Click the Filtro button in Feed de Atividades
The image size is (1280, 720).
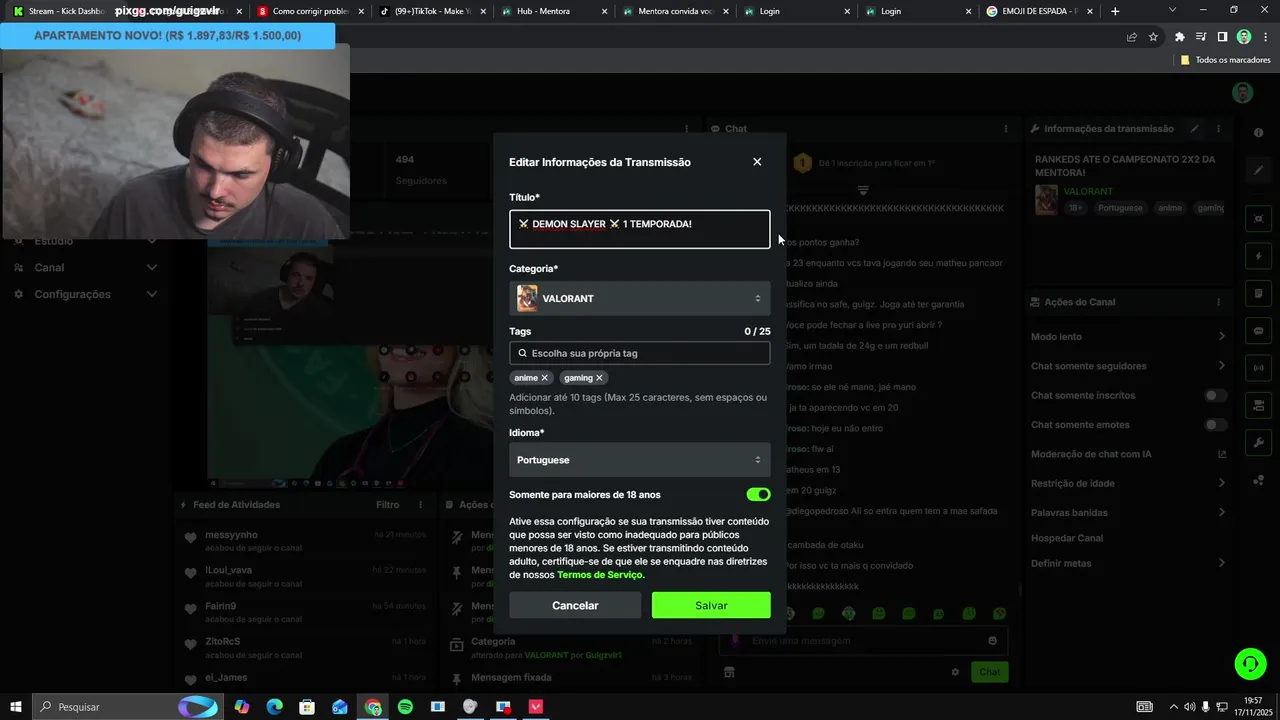click(x=387, y=505)
